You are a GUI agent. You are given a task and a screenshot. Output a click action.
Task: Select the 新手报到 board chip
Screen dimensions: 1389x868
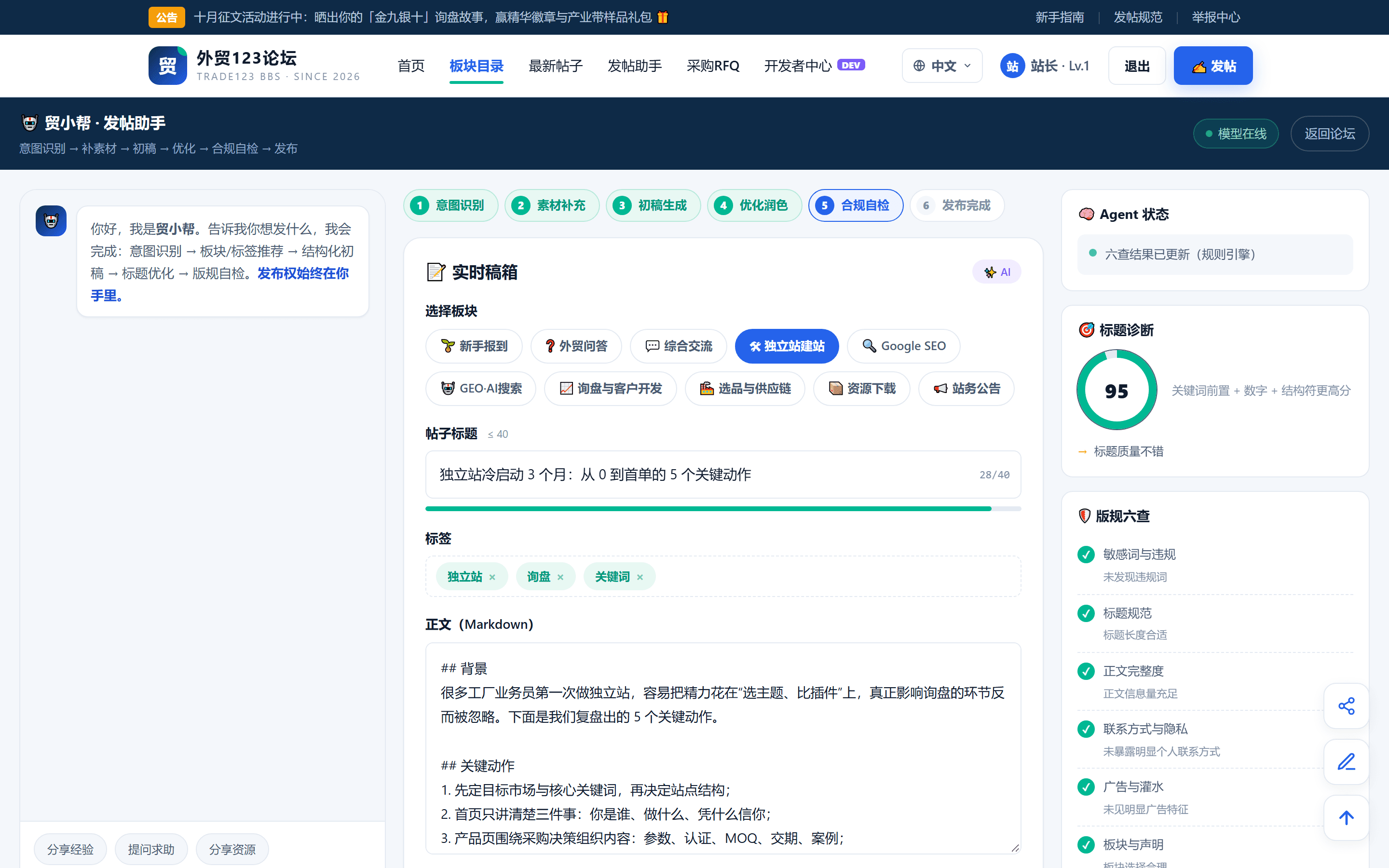474,346
